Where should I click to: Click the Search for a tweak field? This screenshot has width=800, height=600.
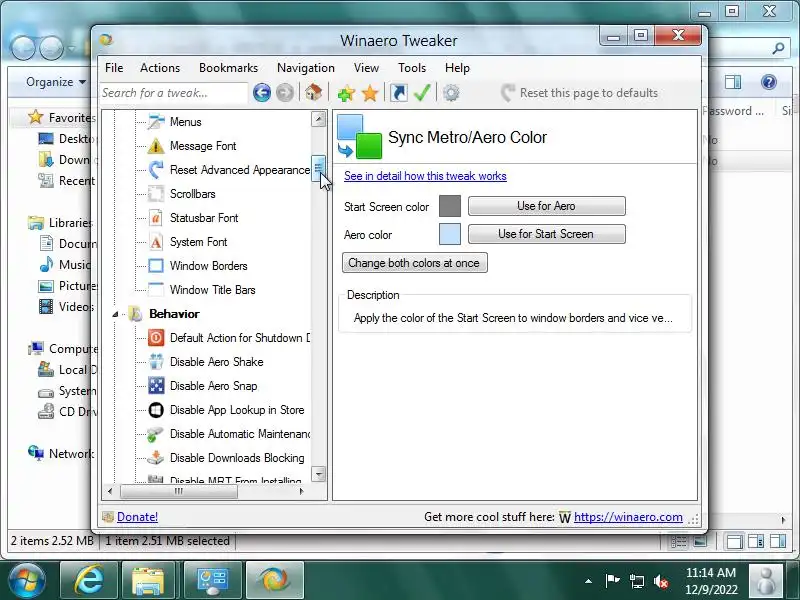173,93
